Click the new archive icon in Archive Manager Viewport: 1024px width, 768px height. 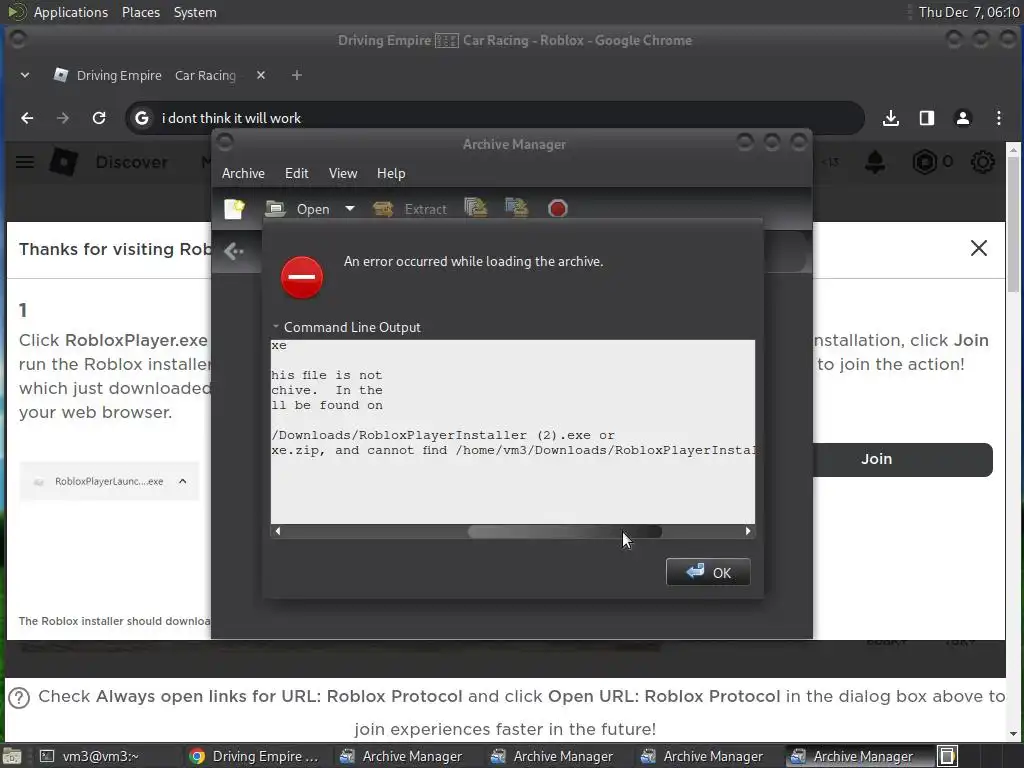[x=234, y=209]
